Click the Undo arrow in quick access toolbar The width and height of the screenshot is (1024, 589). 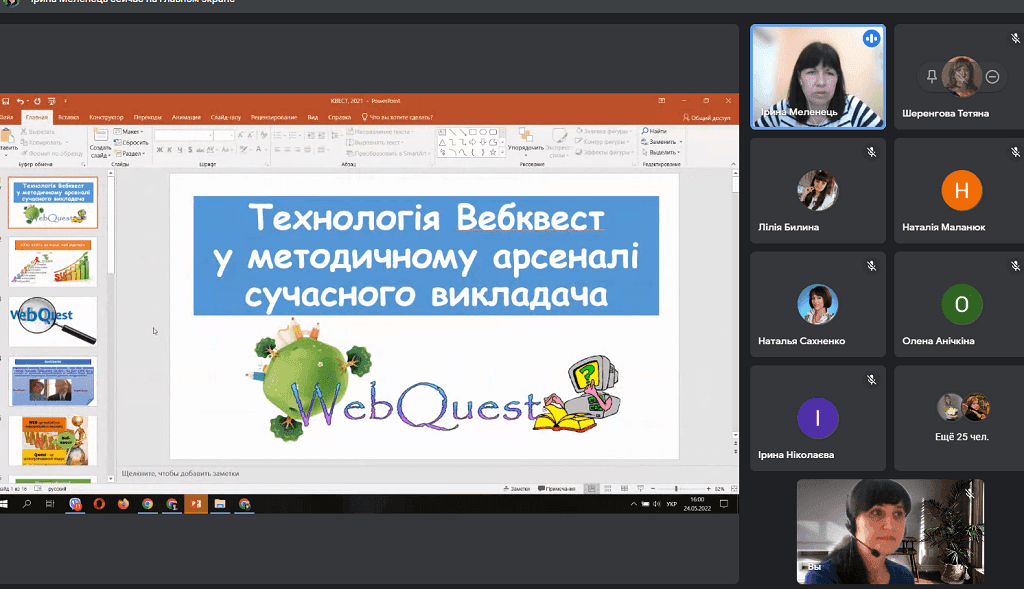coord(20,101)
